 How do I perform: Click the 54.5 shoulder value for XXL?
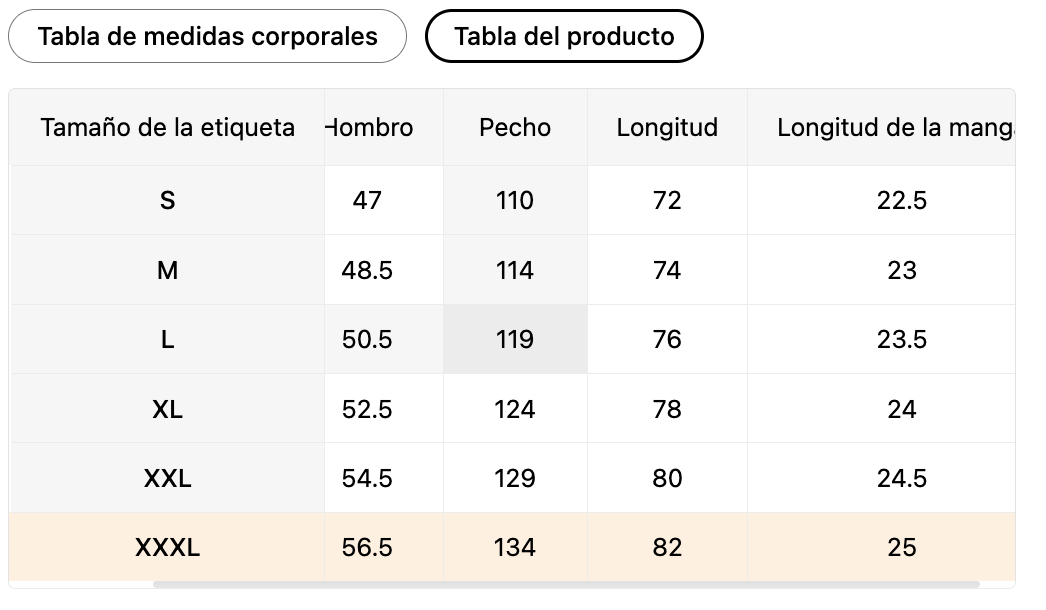click(367, 479)
